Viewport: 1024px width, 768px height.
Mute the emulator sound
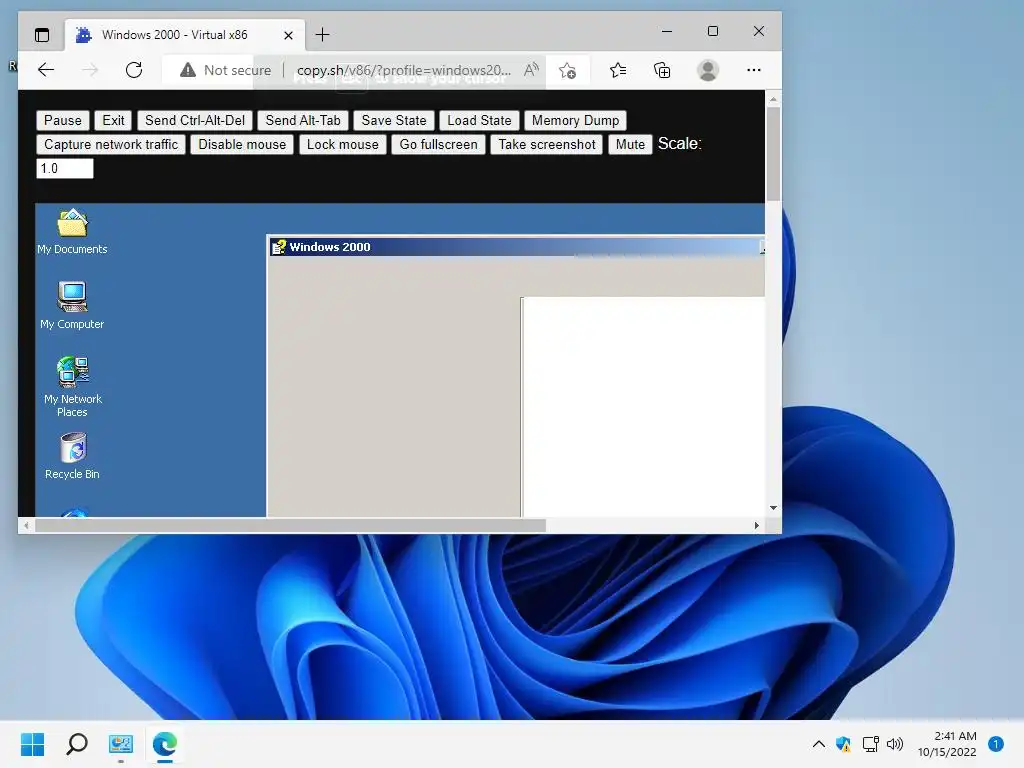630,144
